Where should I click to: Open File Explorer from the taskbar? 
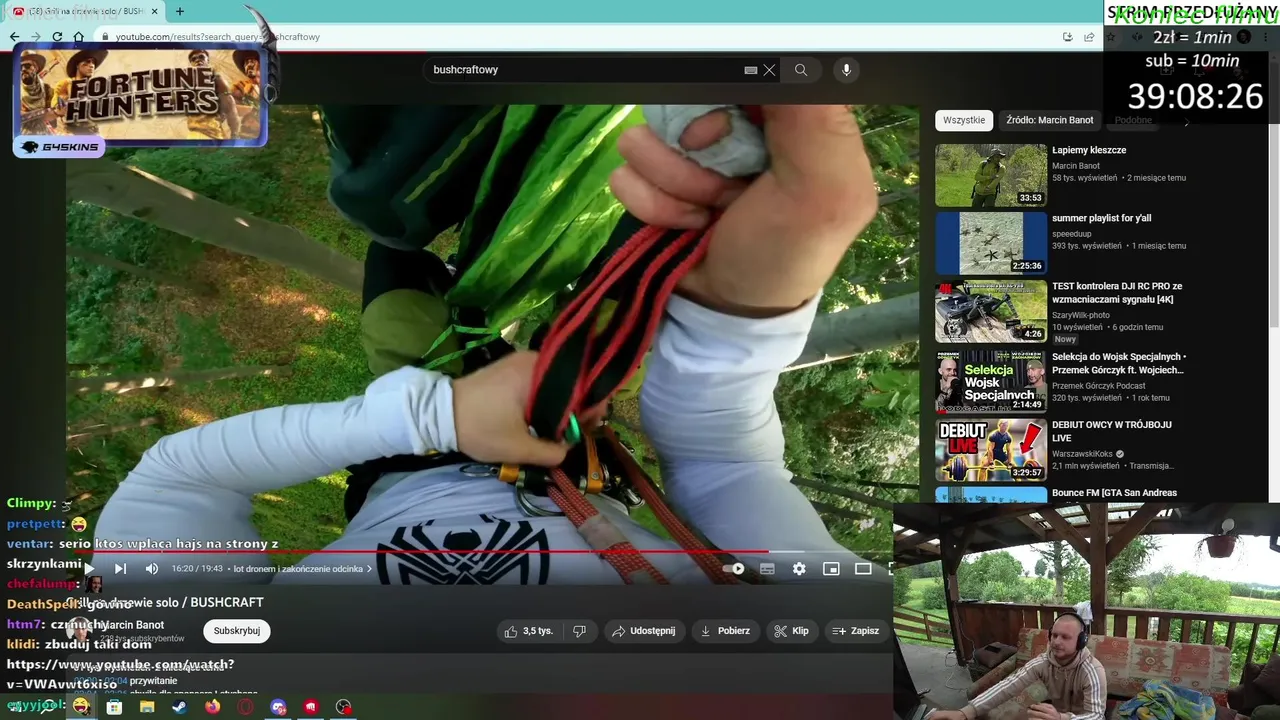(147, 707)
